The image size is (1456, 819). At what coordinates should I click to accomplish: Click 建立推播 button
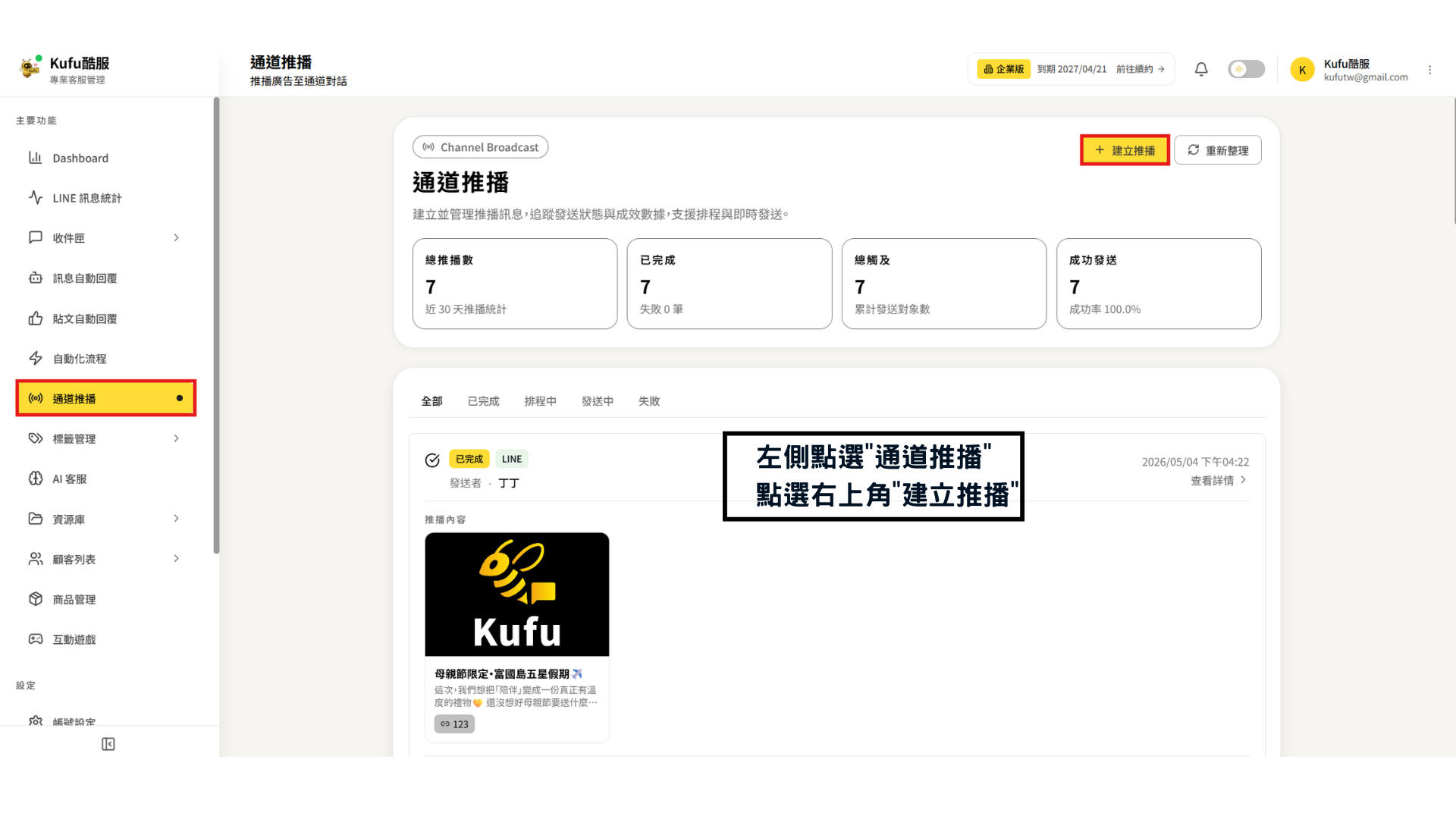[1125, 150]
